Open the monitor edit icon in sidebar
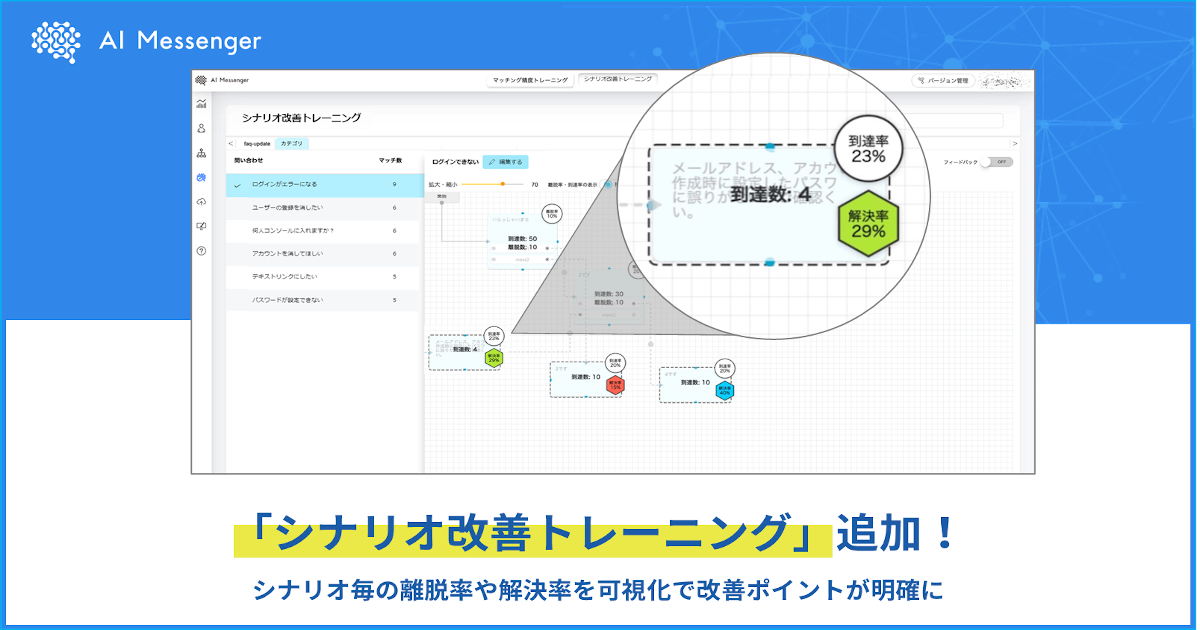Viewport: 1200px width, 630px height. coord(201,227)
